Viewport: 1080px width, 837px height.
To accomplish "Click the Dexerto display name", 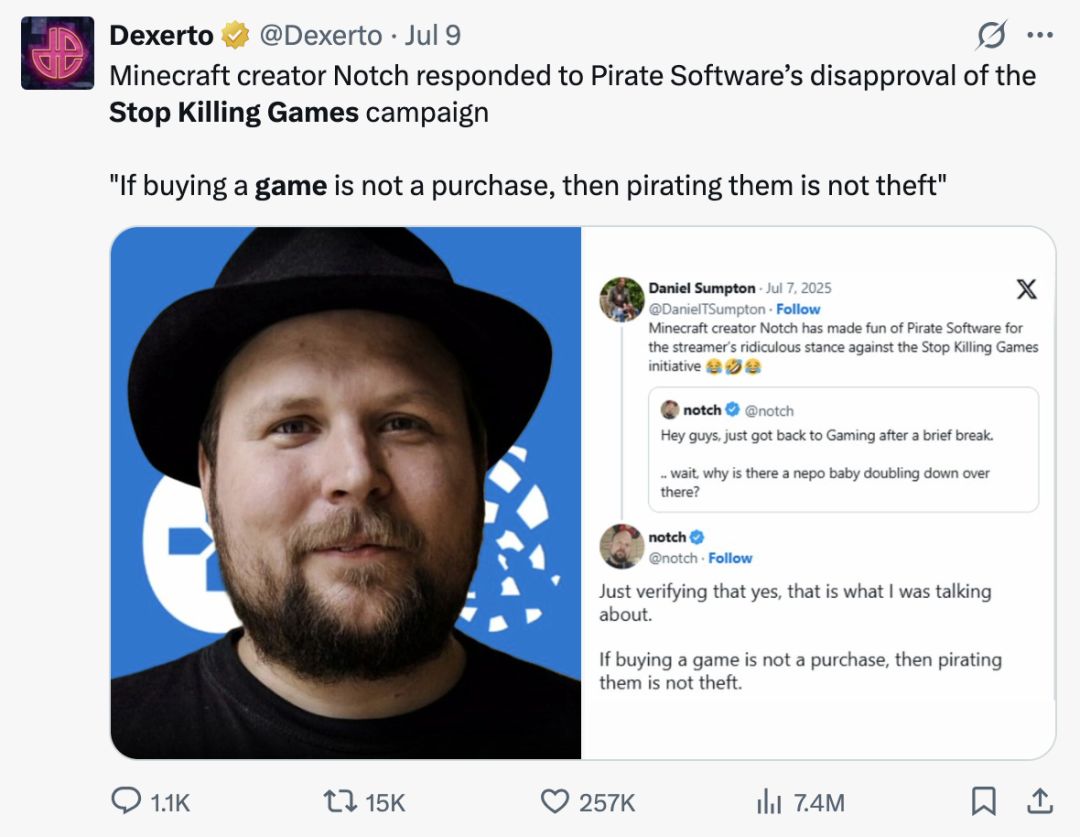I will coord(161,36).
